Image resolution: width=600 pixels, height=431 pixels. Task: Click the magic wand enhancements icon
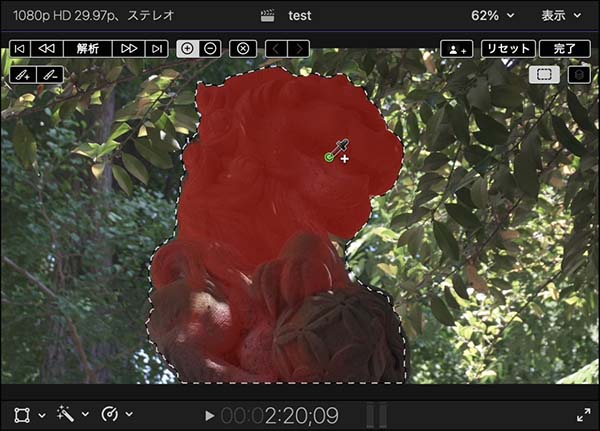pyautogui.click(x=65, y=414)
